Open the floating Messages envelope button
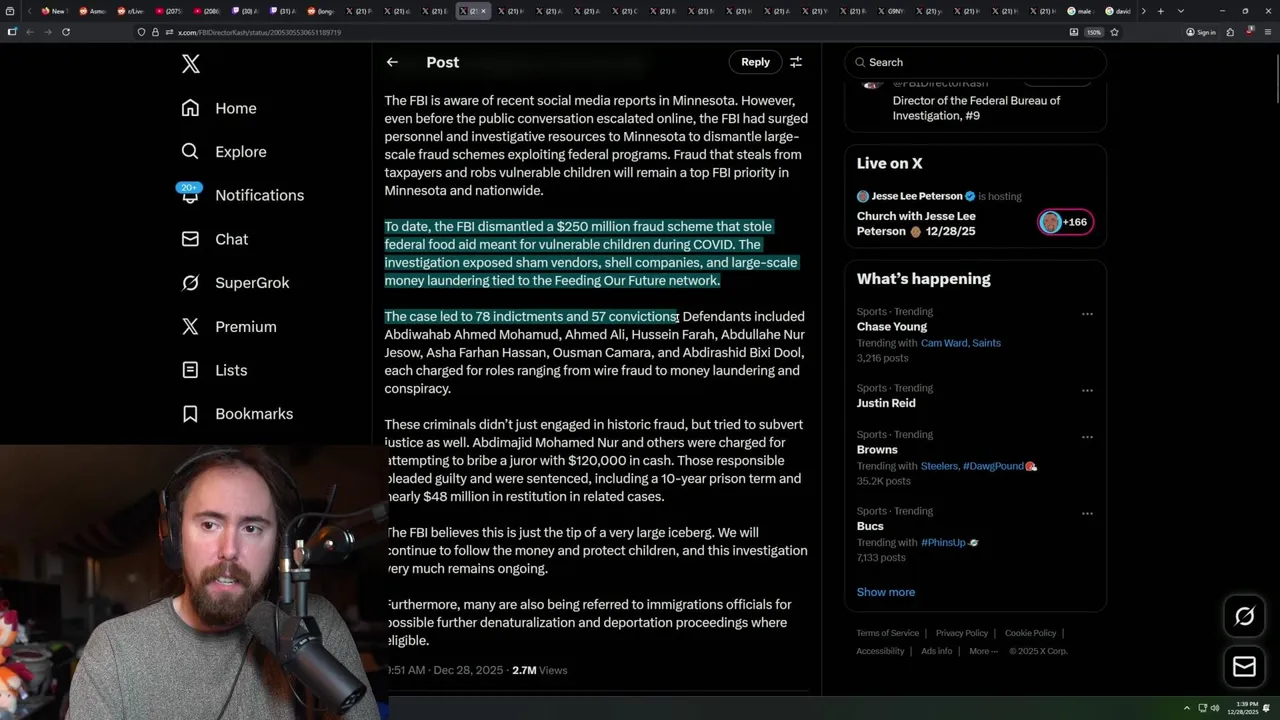The width and height of the screenshot is (1280, 720). [1244, 667]
